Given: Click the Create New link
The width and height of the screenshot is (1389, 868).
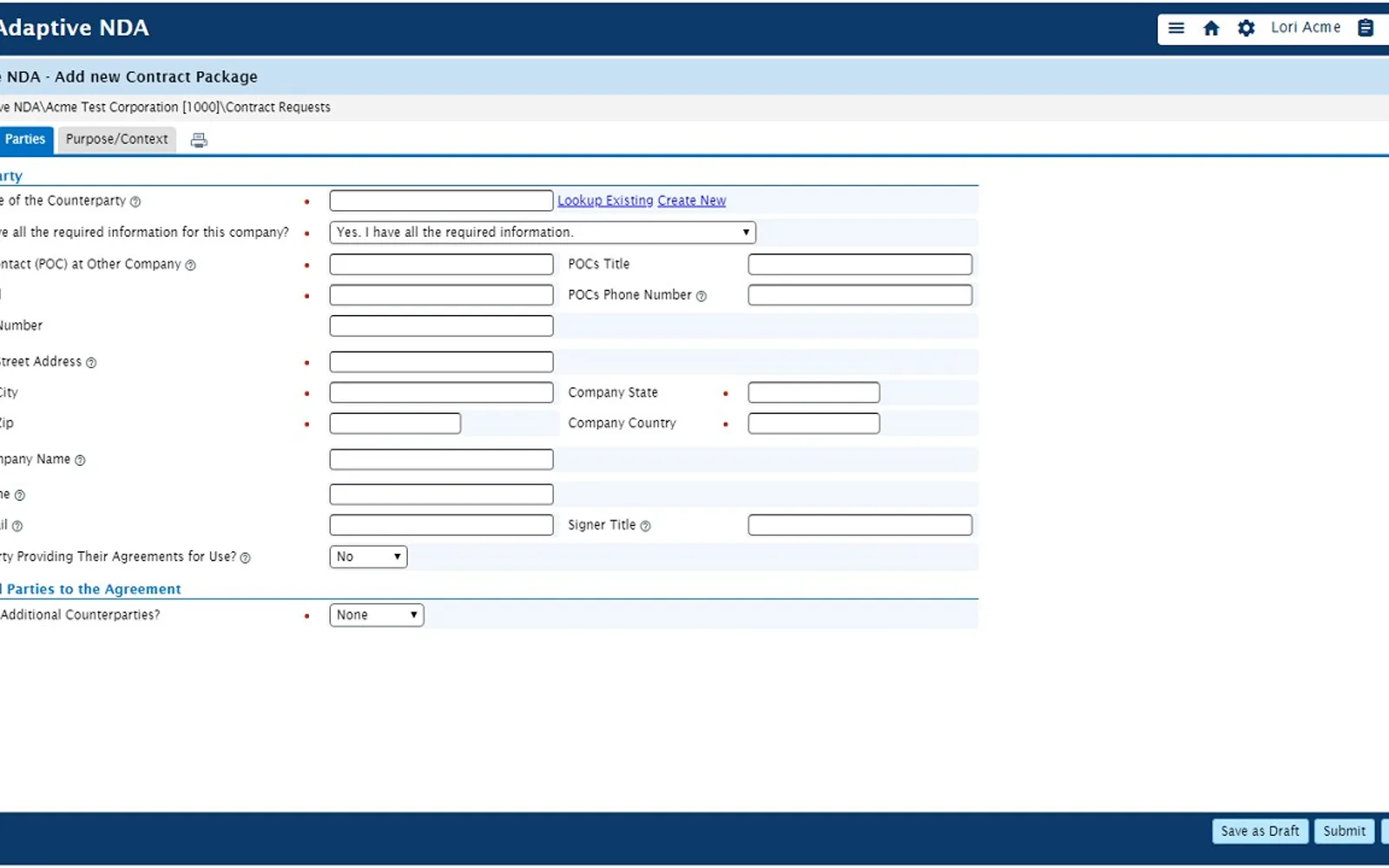Looking at the screenshot, I should [692, 201].
